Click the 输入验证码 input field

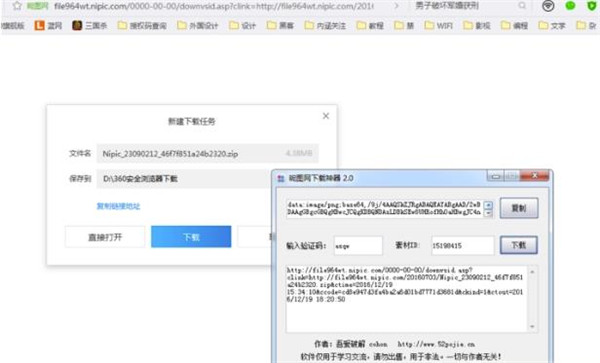coord(358,246)
